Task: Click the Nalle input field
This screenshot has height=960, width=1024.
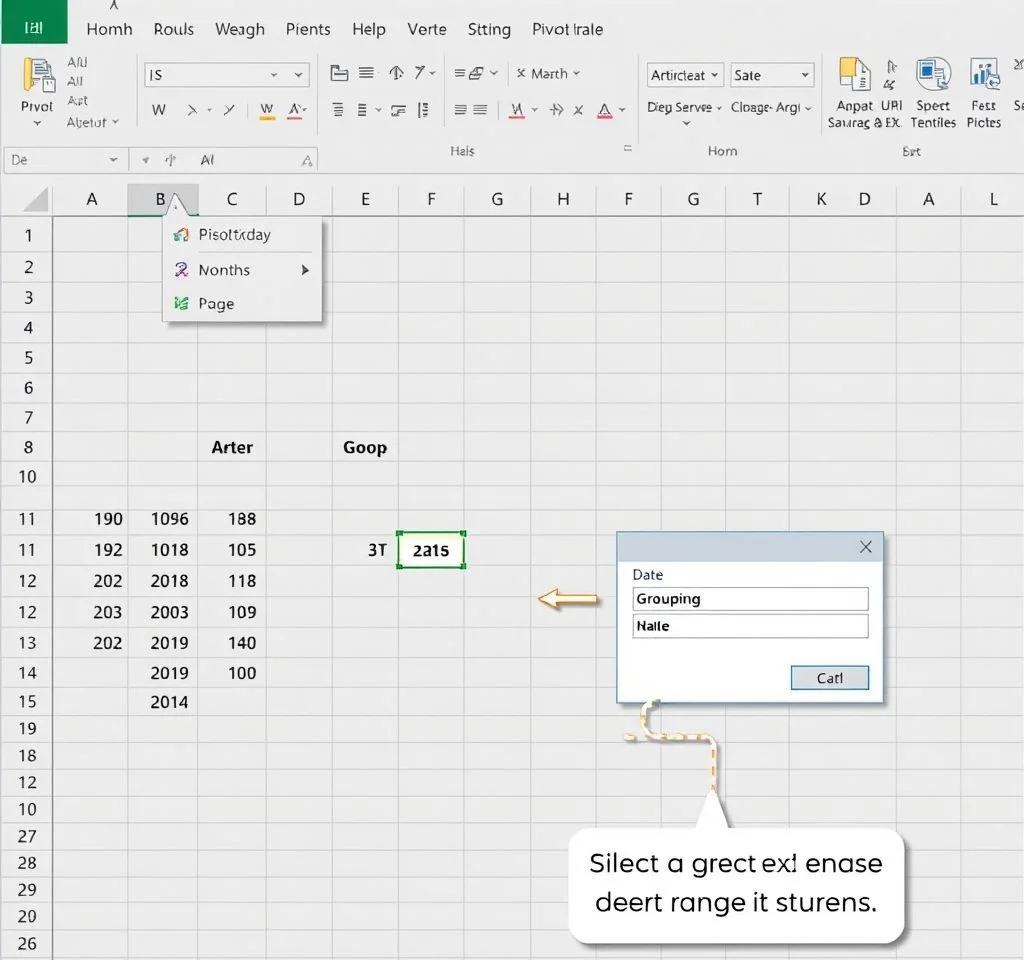Action: tap(750, 626)
